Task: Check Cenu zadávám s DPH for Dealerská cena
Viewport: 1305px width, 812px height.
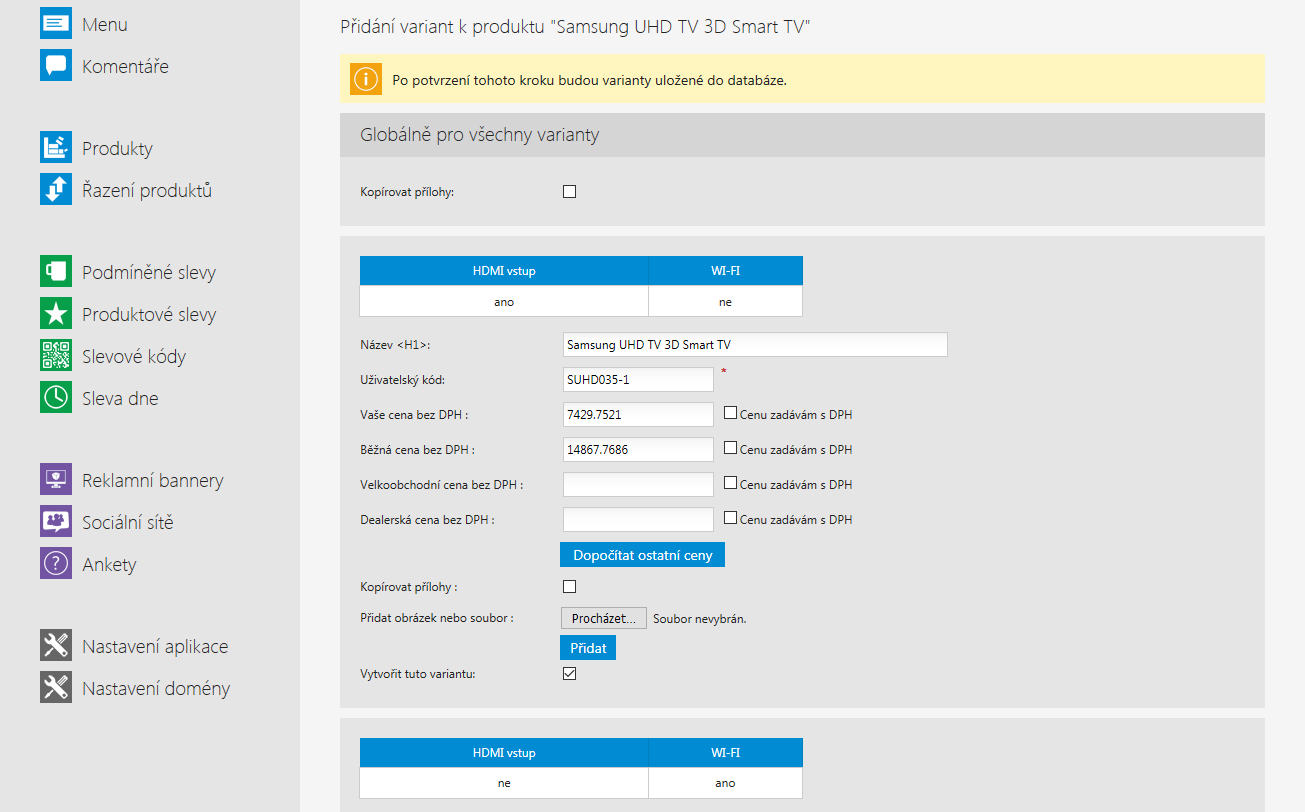Action: [730, 518]
